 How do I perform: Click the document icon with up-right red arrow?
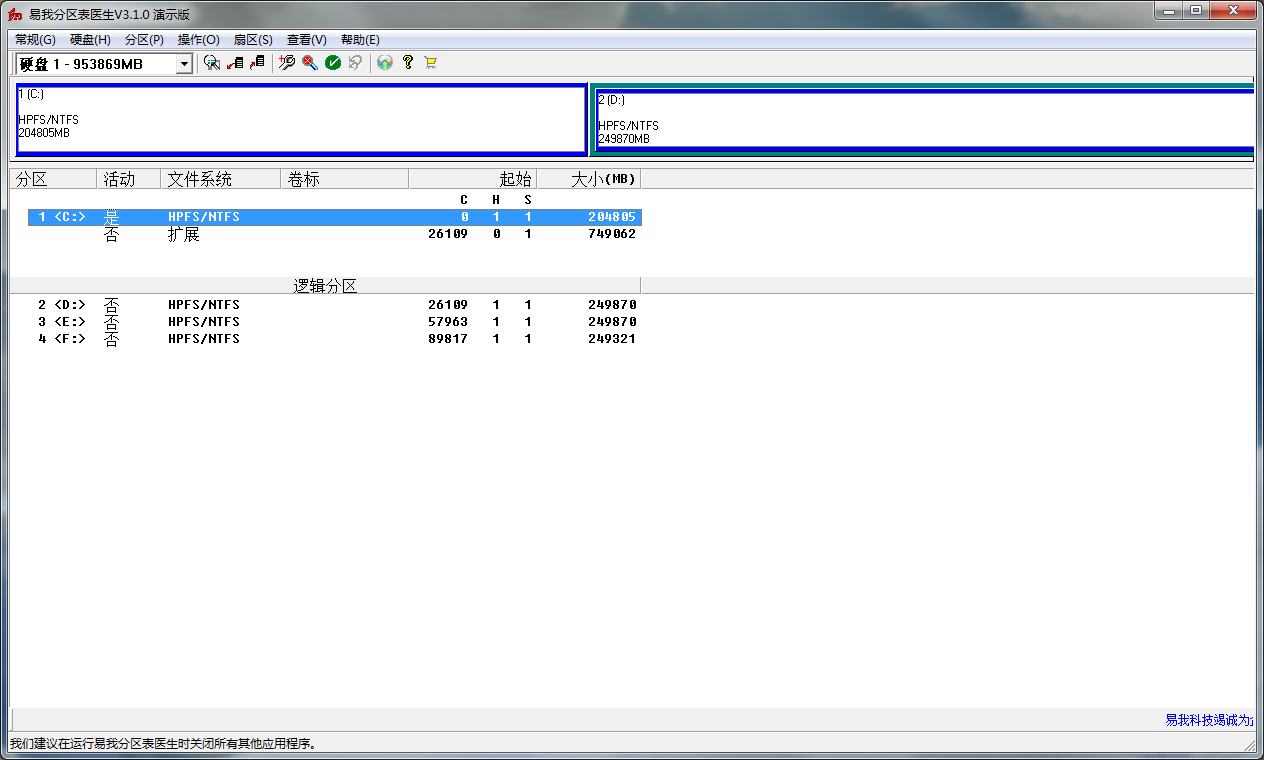(x=257, y=63)
